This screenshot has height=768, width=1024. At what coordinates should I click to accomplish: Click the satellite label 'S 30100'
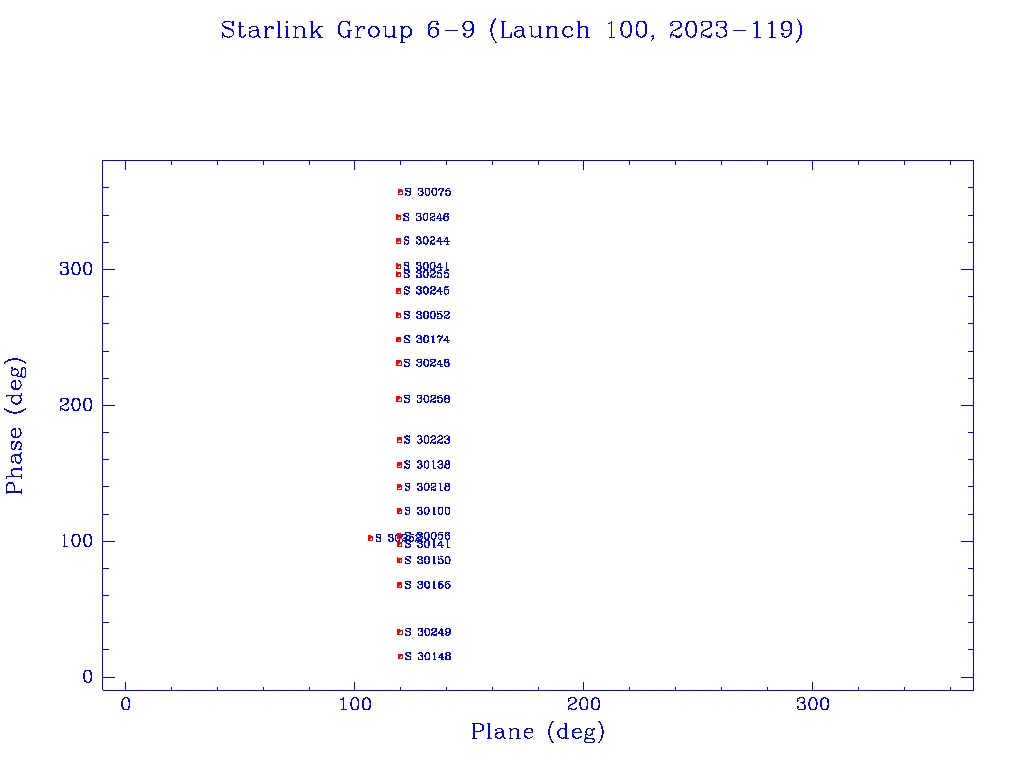[x=427, y=511]
